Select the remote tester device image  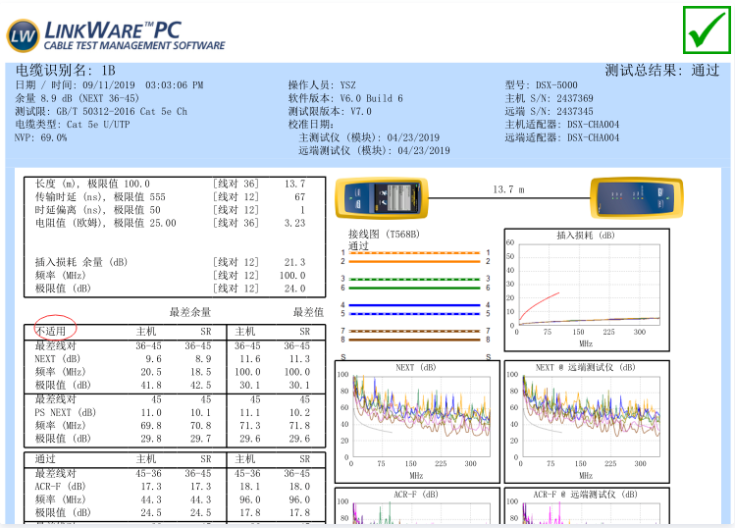(x=652, y=196)
